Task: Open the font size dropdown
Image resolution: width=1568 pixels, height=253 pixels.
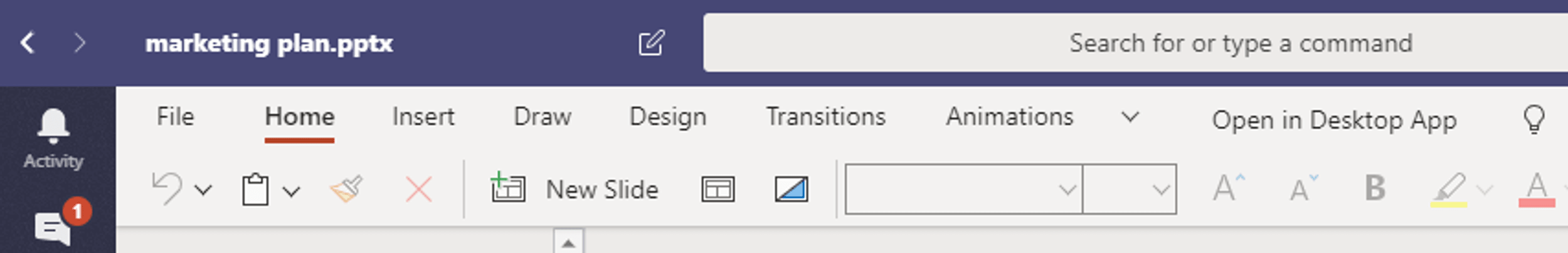Action: [1130, 189]
